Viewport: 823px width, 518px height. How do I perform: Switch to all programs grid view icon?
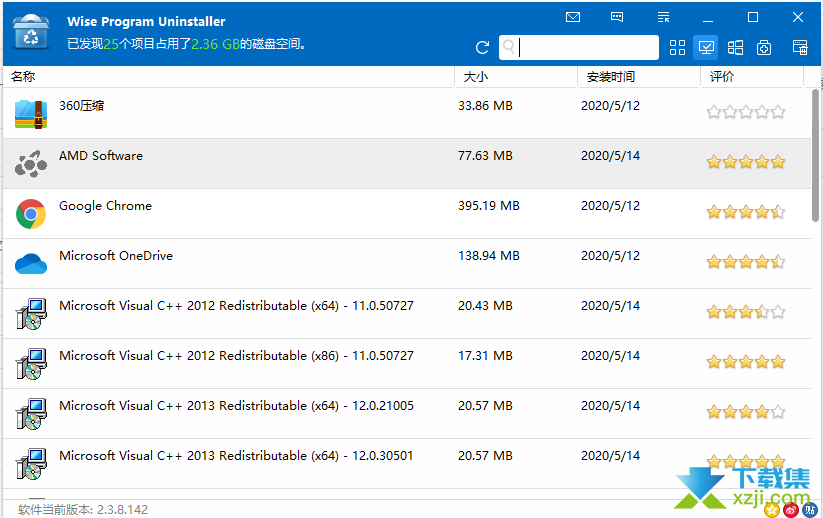[x=677, y=48]
